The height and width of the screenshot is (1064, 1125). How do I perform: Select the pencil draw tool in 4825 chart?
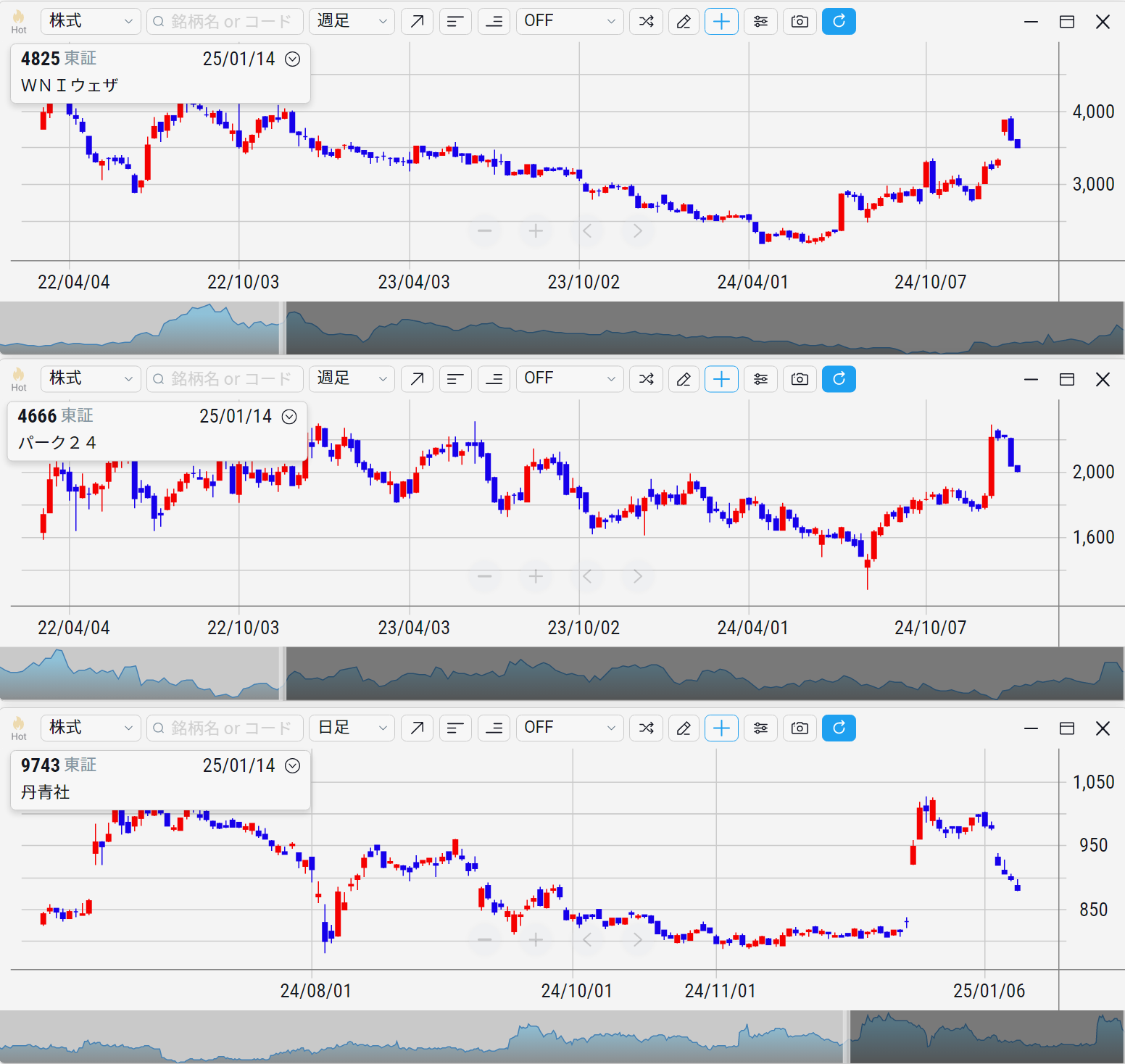pos(684,22)
